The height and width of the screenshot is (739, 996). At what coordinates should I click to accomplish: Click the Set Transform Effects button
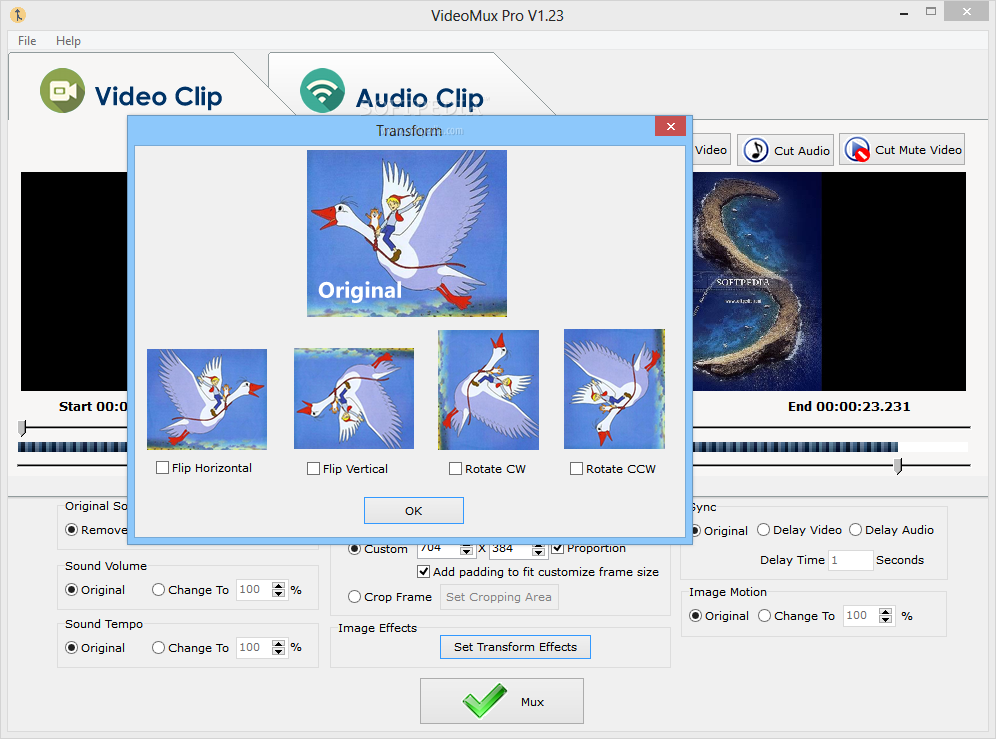point(515,647)
